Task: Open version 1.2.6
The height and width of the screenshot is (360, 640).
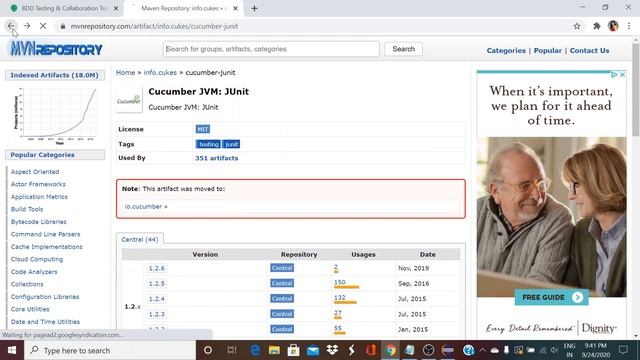Action: tap(157, 268)
